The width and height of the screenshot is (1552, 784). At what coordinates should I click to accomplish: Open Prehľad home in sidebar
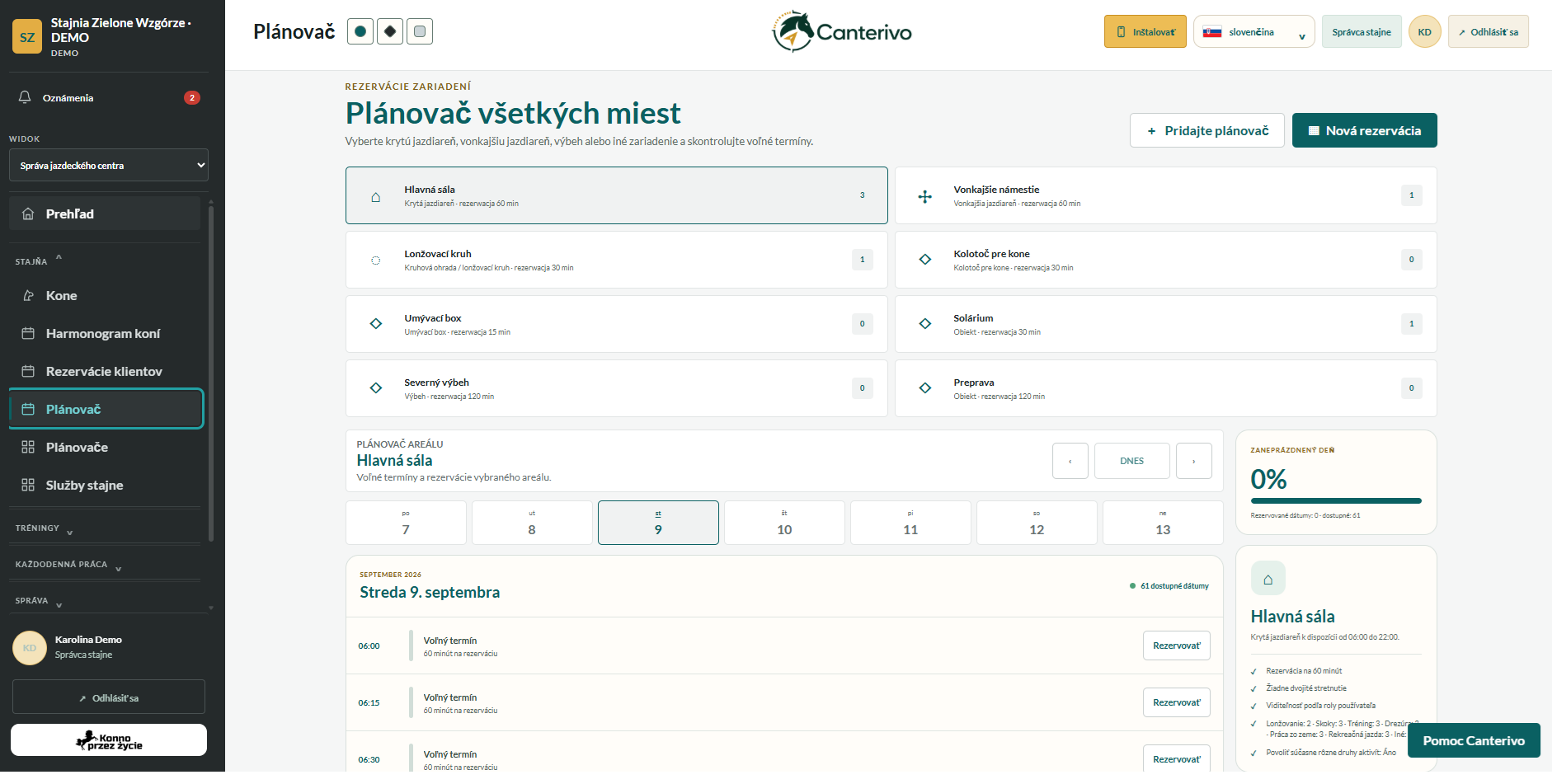[105, 214]
